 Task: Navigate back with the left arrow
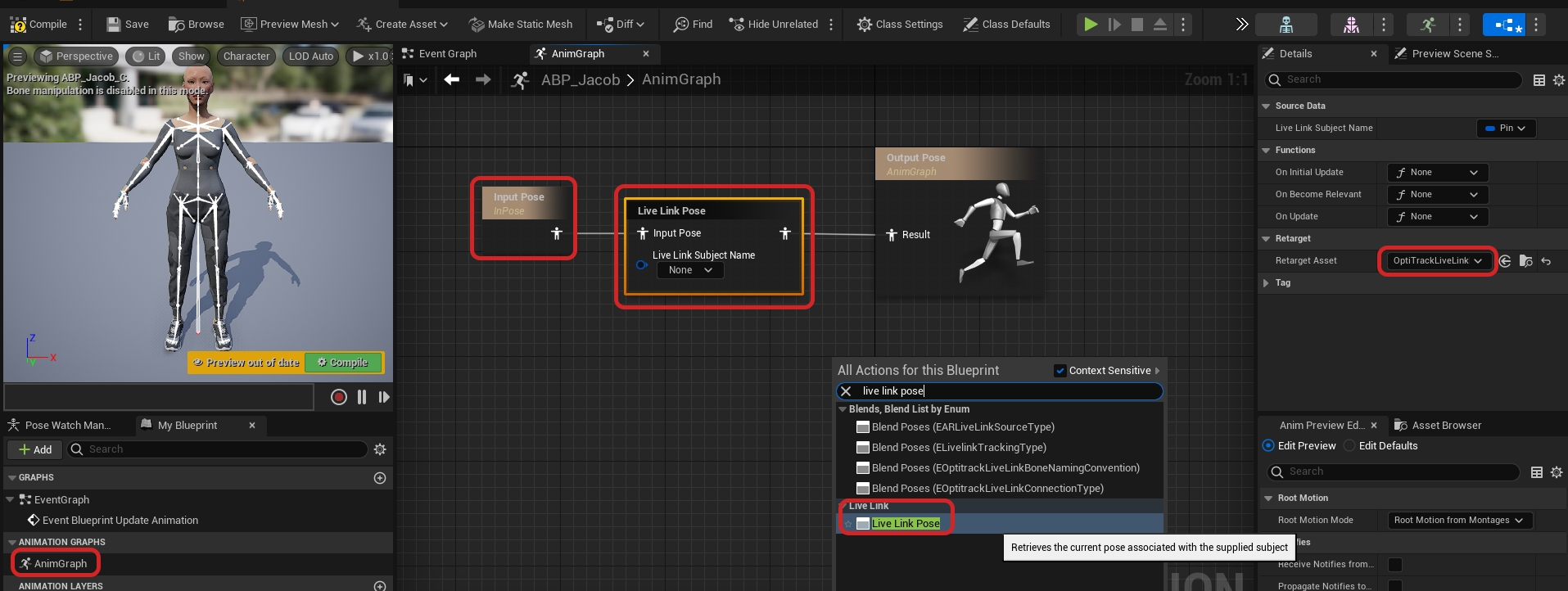451,79
